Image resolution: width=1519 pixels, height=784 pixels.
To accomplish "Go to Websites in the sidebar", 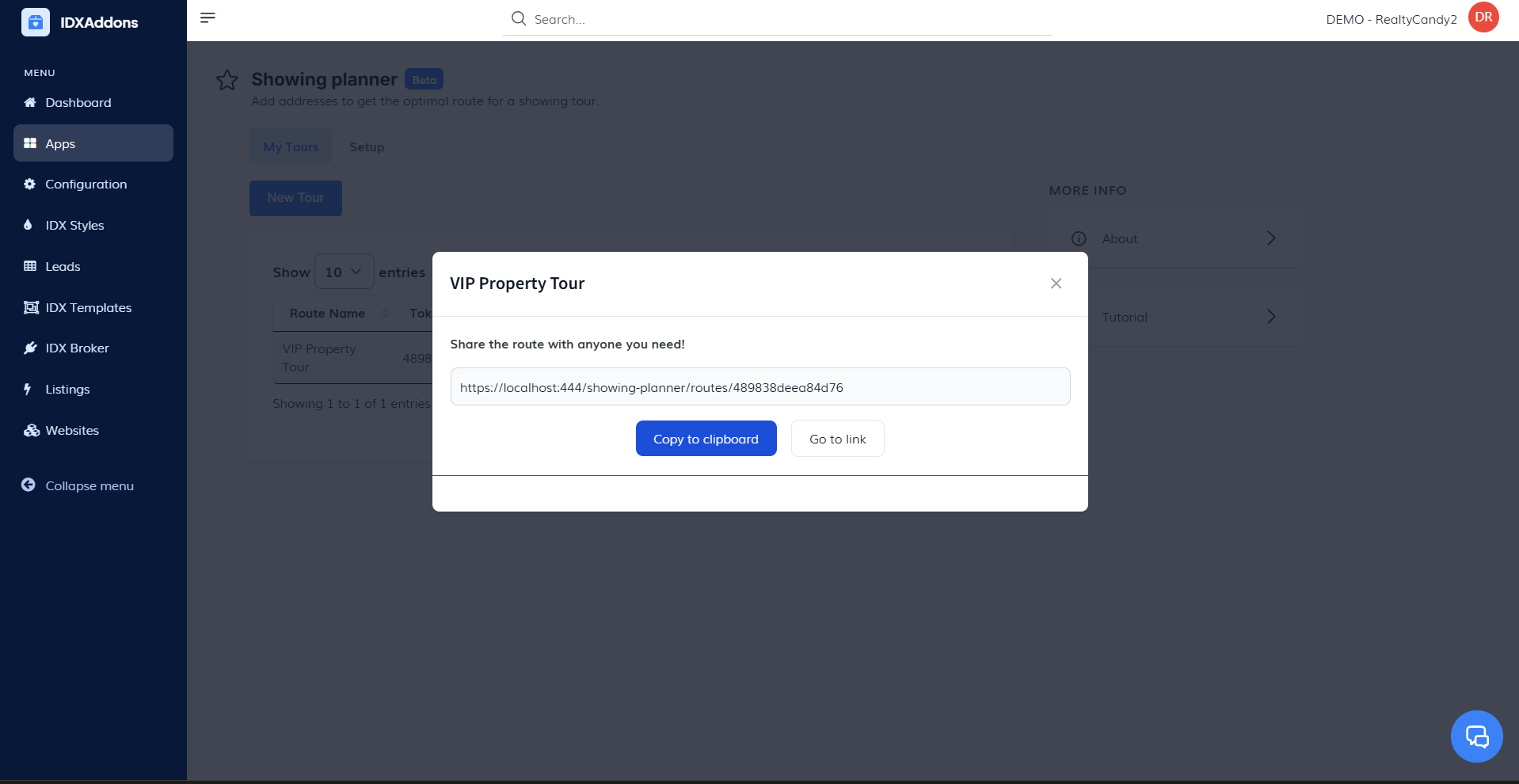I will [x=72, y=431].
